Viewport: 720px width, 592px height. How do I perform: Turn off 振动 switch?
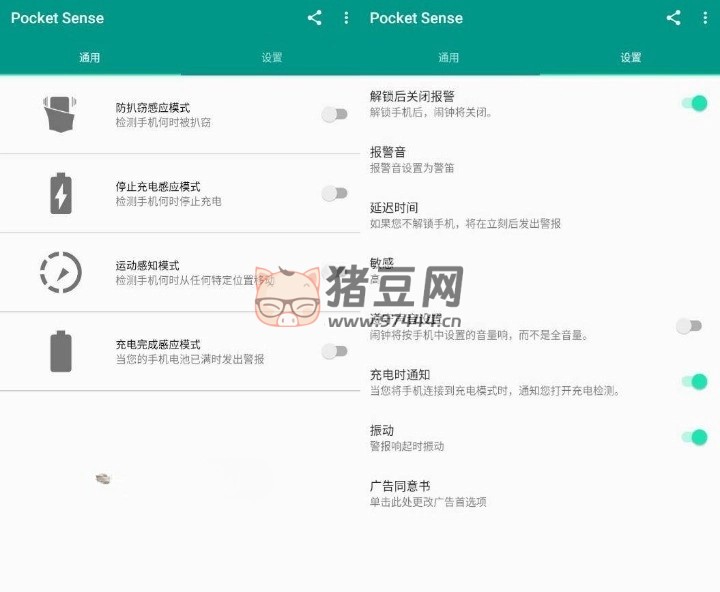[x=695, y=437]
